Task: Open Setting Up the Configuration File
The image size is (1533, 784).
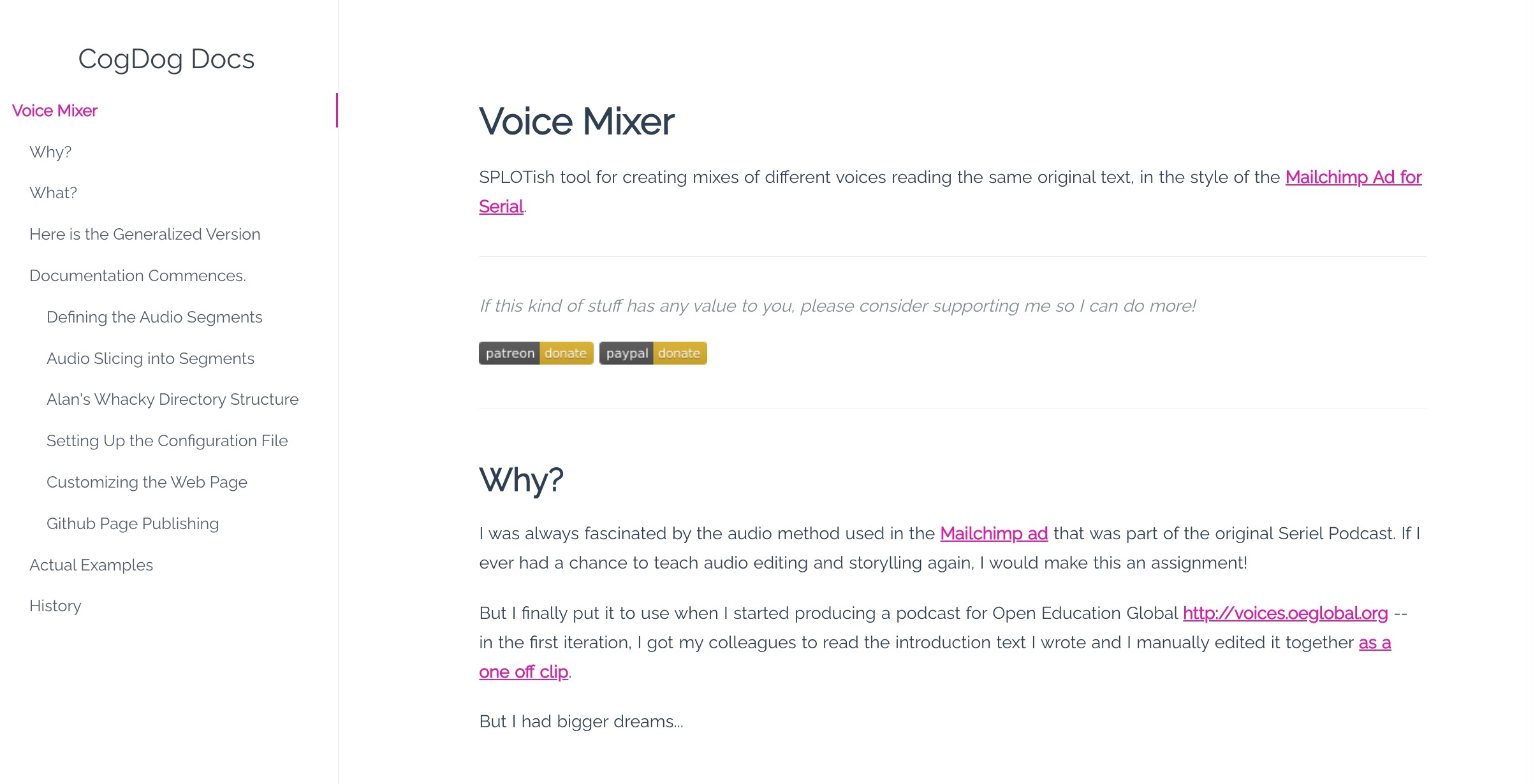Action: [x=167, y=441]
